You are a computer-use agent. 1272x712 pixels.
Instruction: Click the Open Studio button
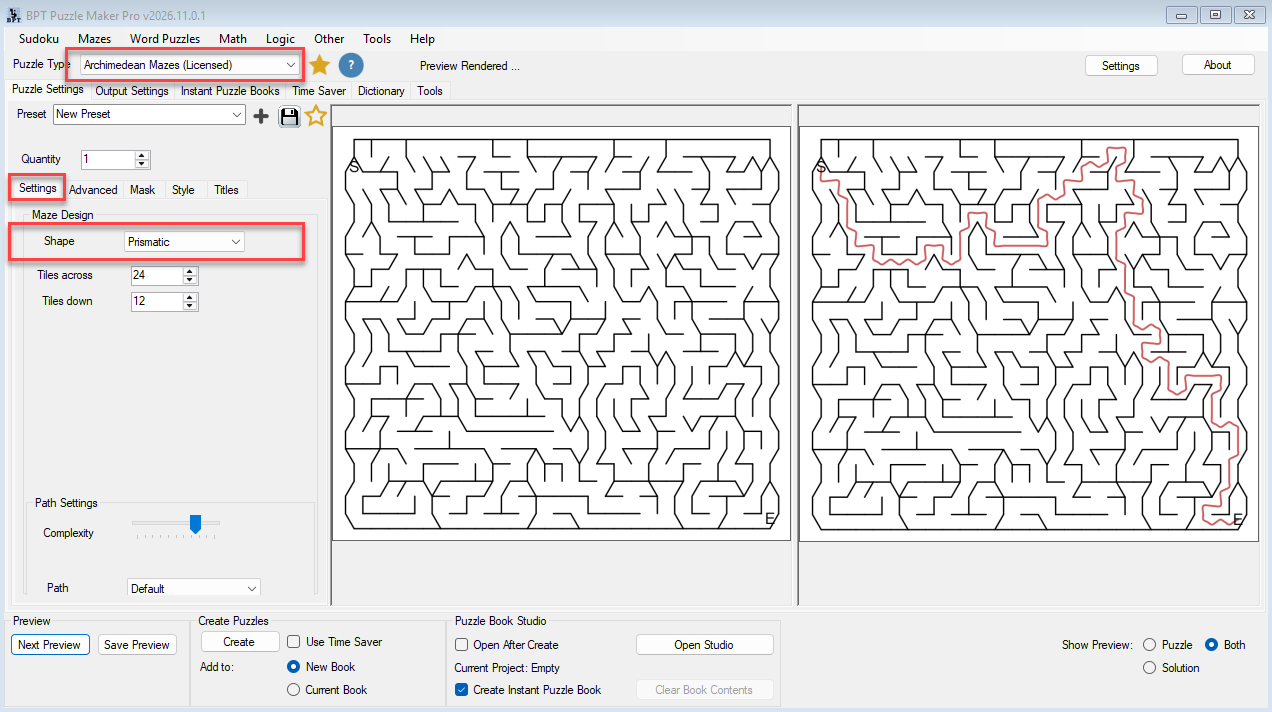pyautogui.click(x=704, y=645)
